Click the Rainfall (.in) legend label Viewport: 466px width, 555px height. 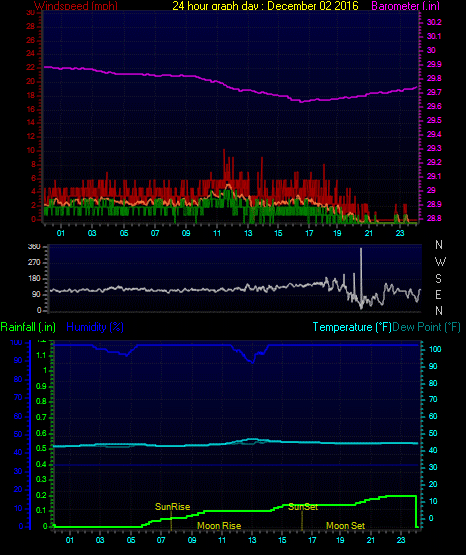pos(28,327)
